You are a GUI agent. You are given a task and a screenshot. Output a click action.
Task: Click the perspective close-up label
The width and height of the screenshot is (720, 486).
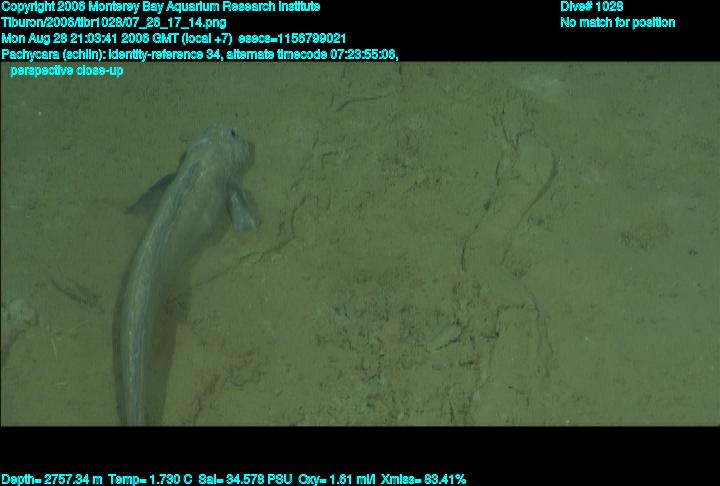[66, 71]
